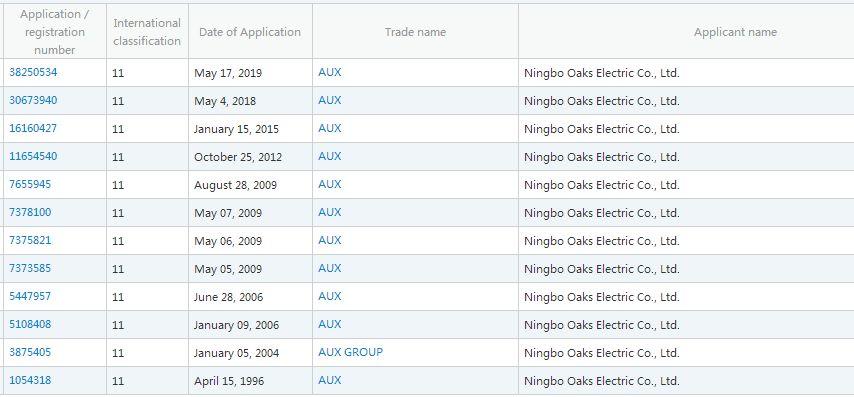This screenshot has width=854, height=397.
Task: Open registration number 5108408
Action: click(30, 324)
